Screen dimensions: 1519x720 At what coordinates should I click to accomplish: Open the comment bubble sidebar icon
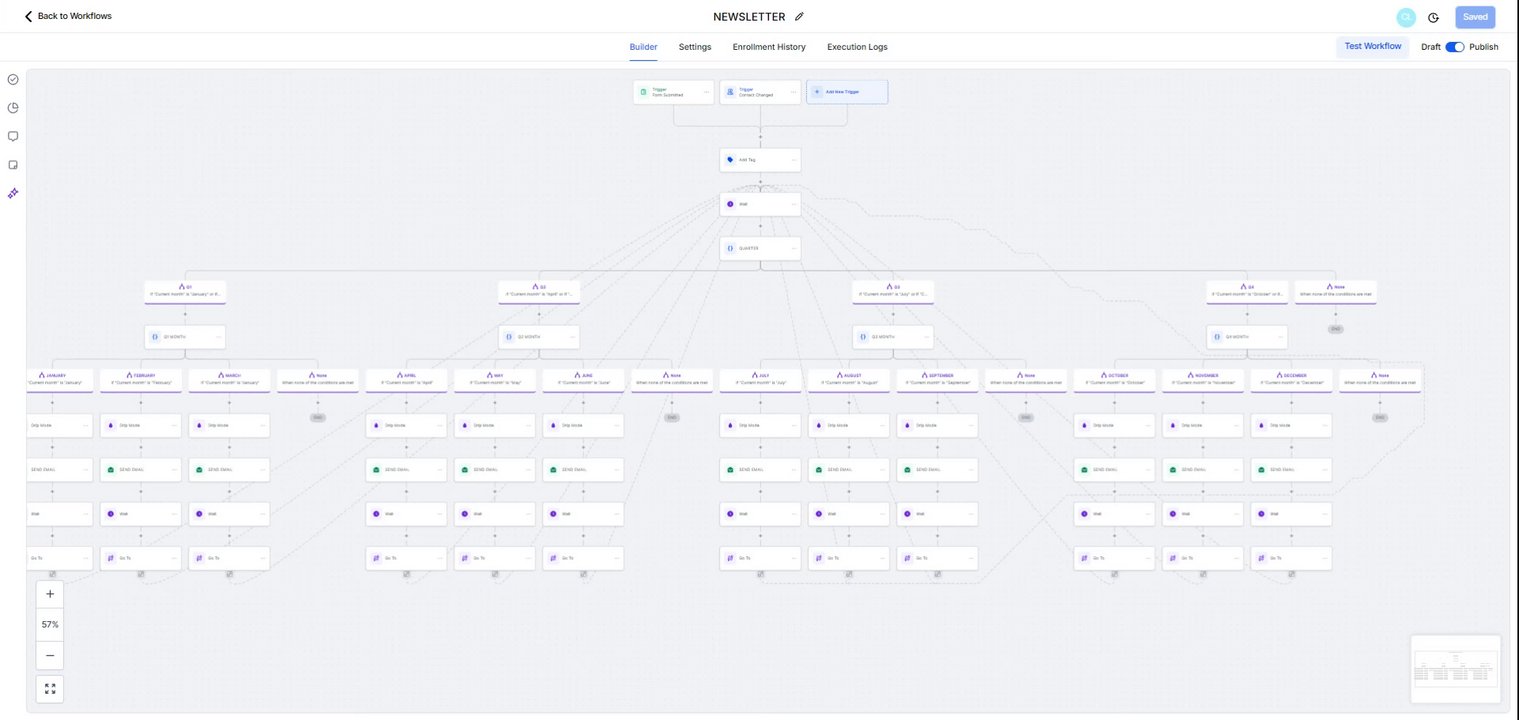point(13,136)
